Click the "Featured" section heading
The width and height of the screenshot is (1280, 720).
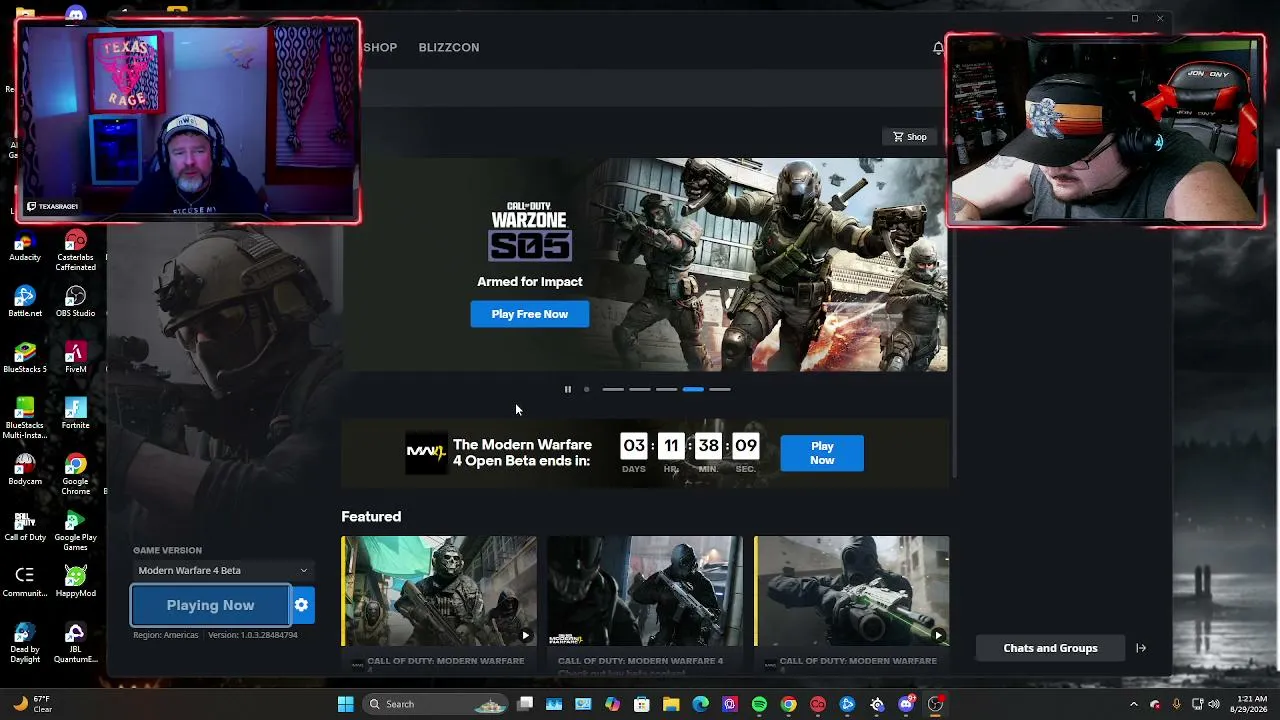[371, 517]
